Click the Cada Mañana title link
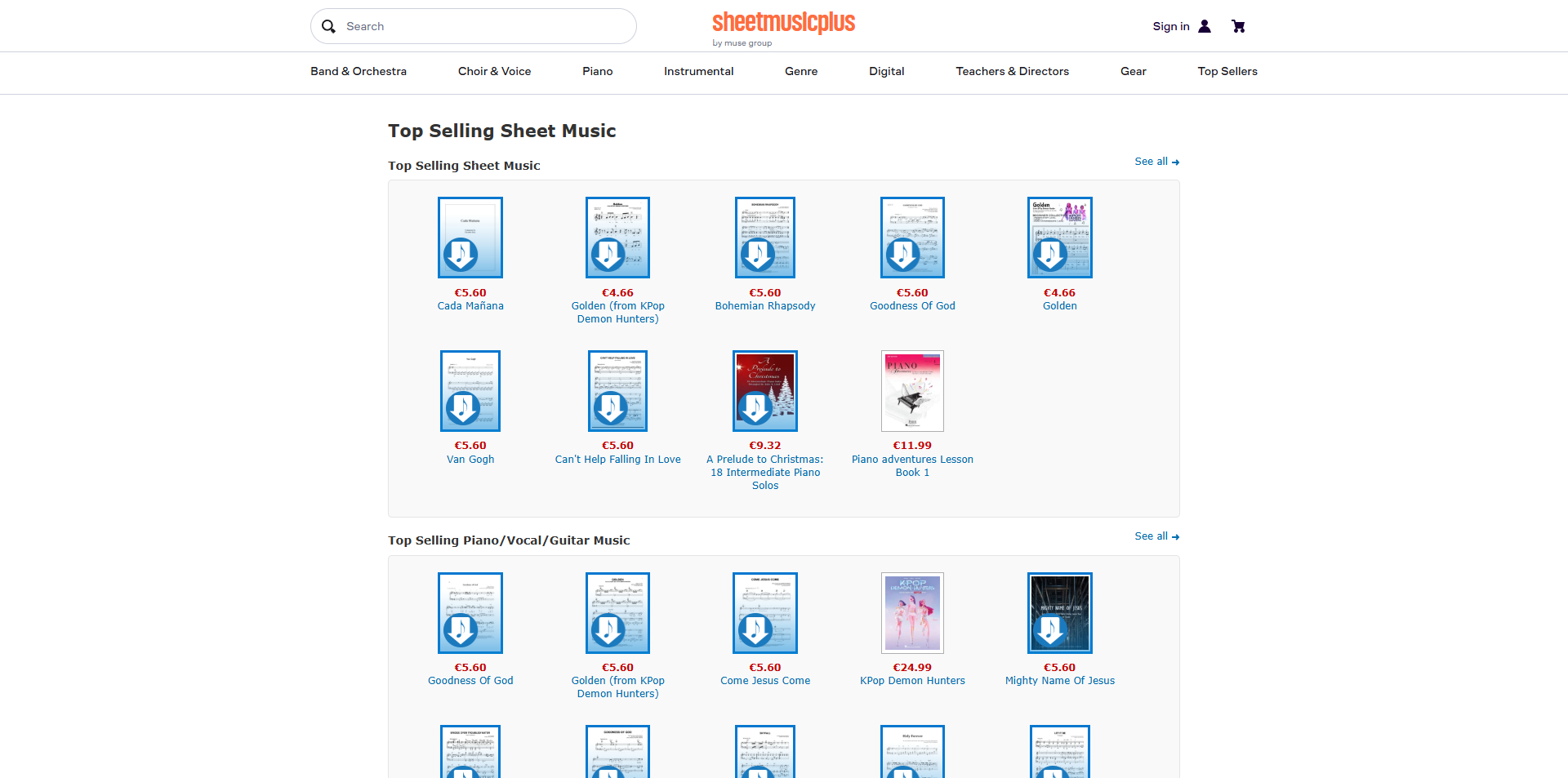 pos(470,306)
